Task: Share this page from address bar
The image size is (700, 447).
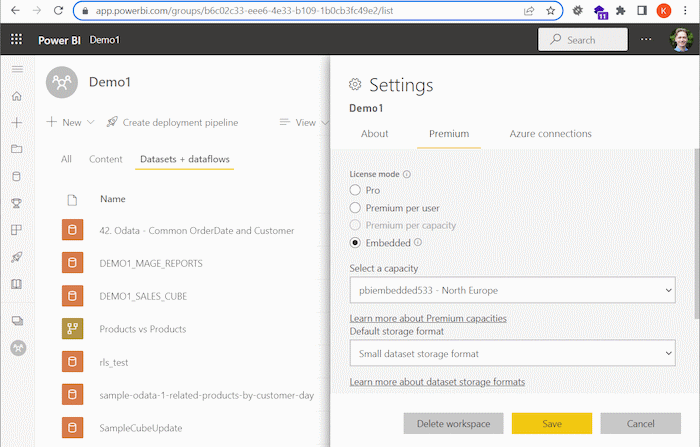Action: [x=529, y=11]
